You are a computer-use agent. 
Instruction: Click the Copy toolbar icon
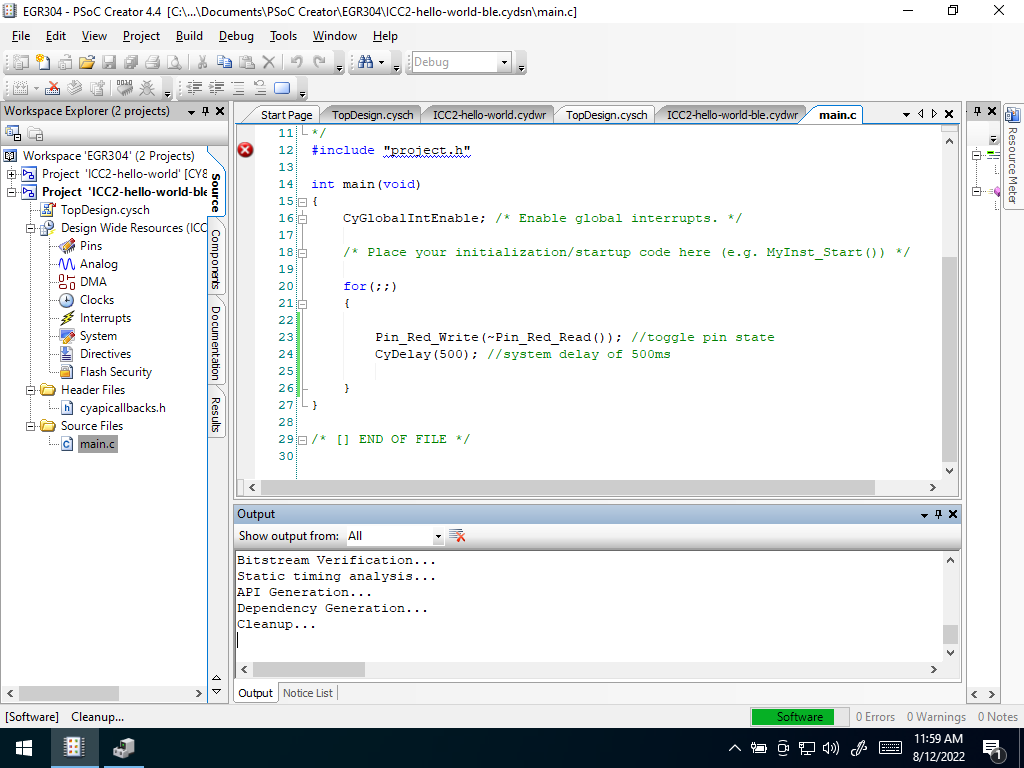click(x=224, y=62)
